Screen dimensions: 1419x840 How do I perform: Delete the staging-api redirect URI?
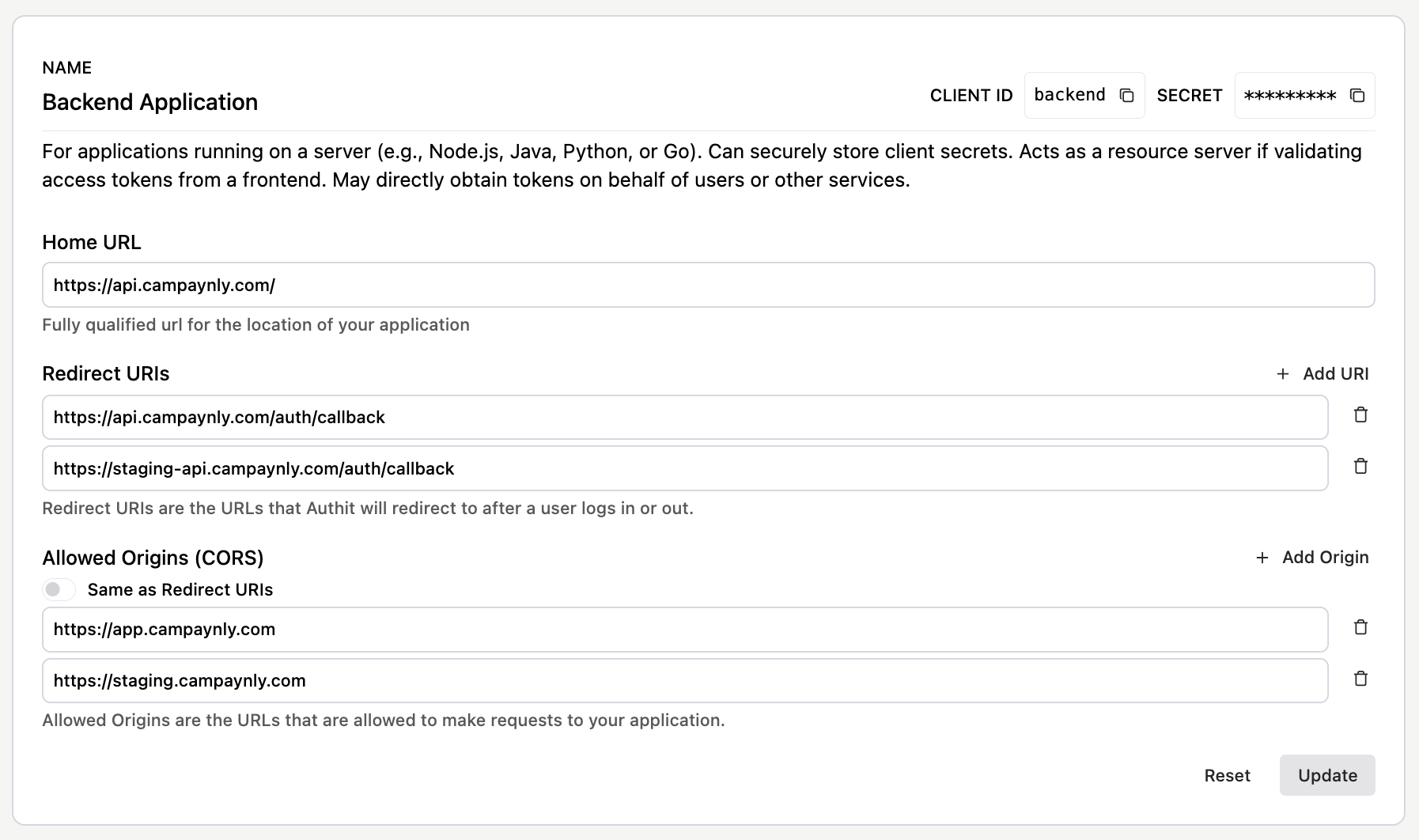tap(1361, 466)
